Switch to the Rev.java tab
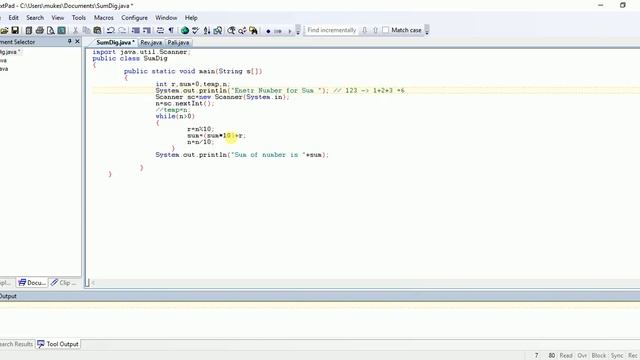The width and height of the screenshot is (640, 360). [x=151, y=42]
